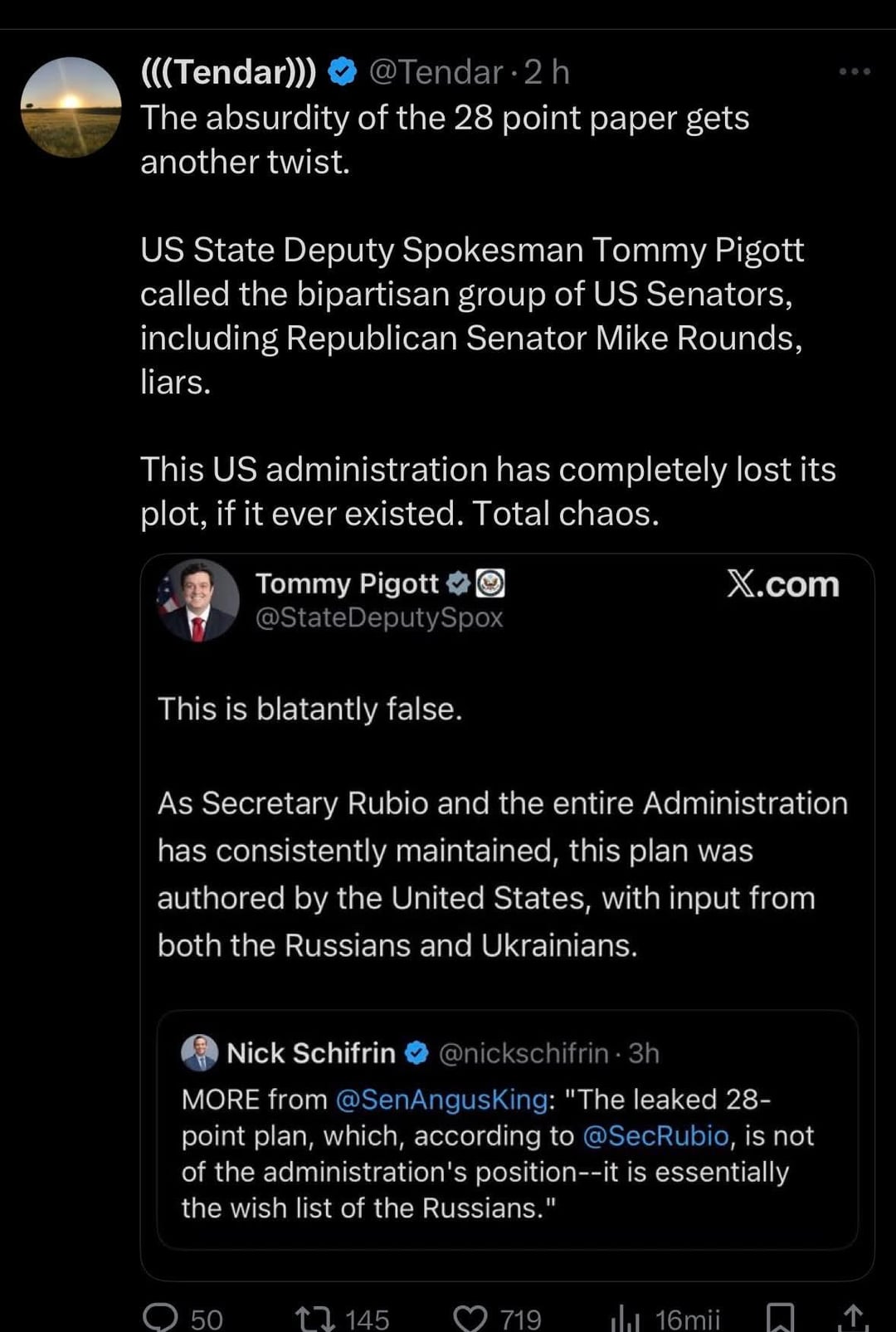The image size is (896, 1332).
Task: Reply to the Tendar post
Action: click(x=161, y=1317)
